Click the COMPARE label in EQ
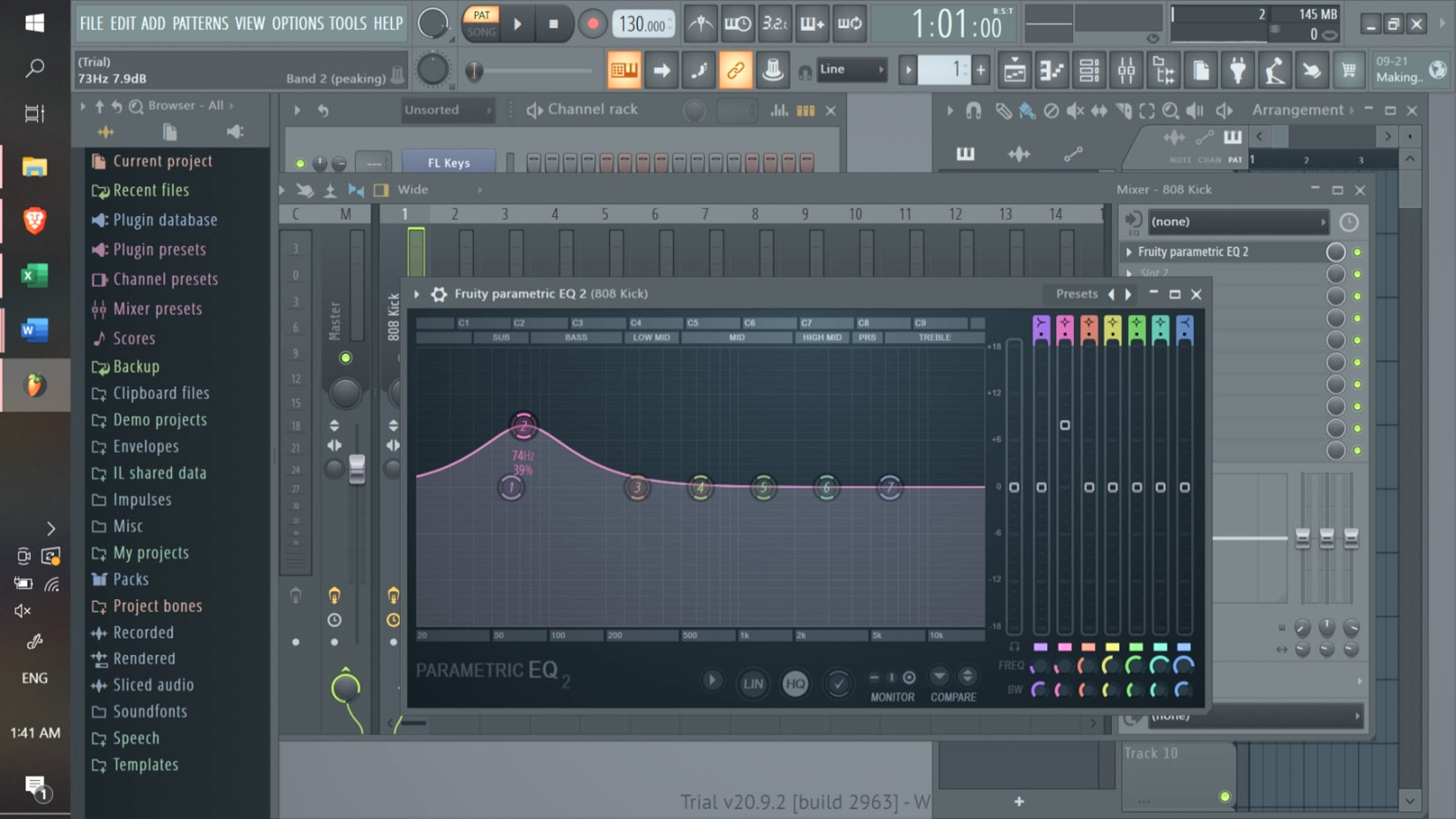 pos(953,697)
